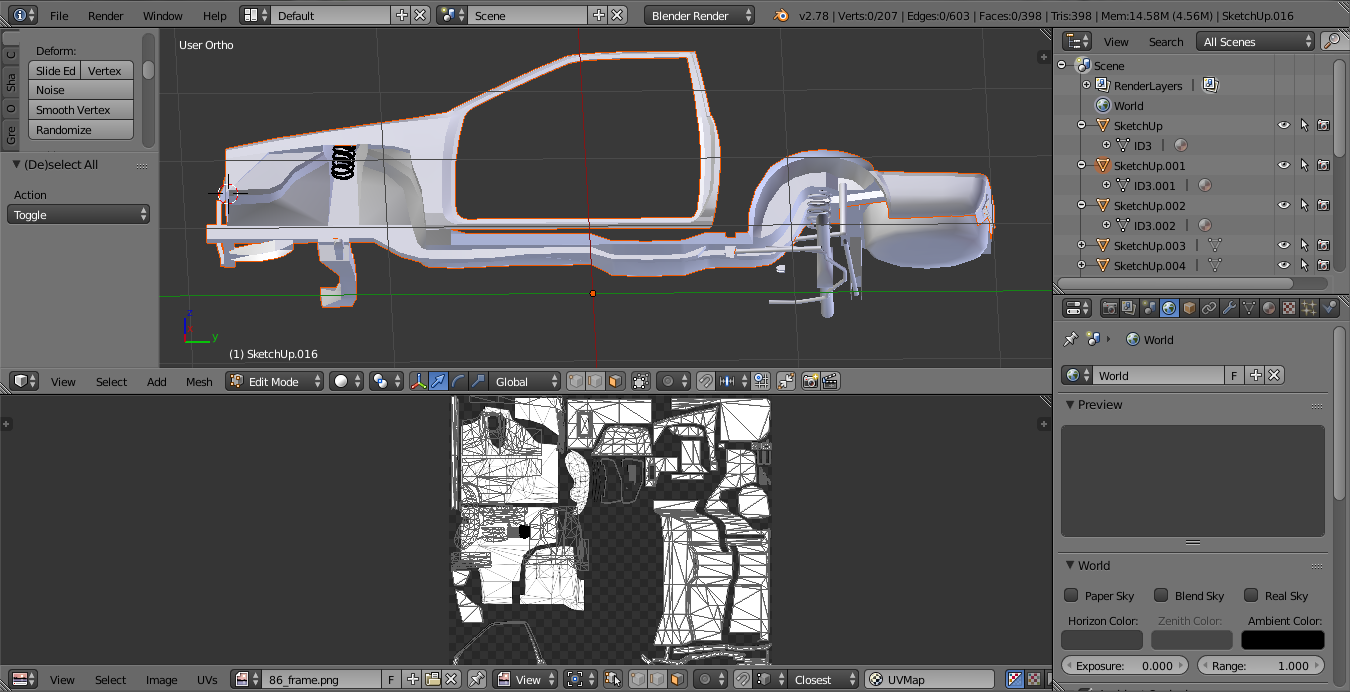Open the Texture properties checker tab

click(1289, 308)
